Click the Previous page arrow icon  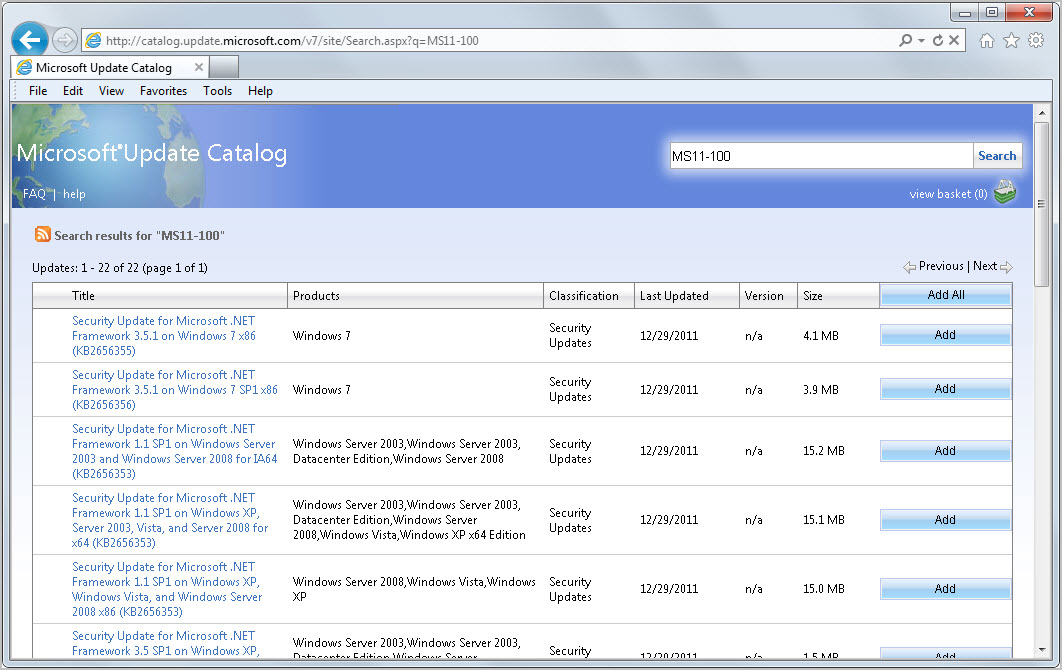909,267
